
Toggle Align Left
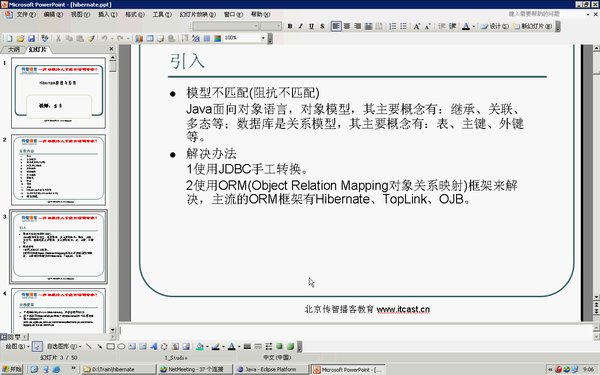point(336,26)
